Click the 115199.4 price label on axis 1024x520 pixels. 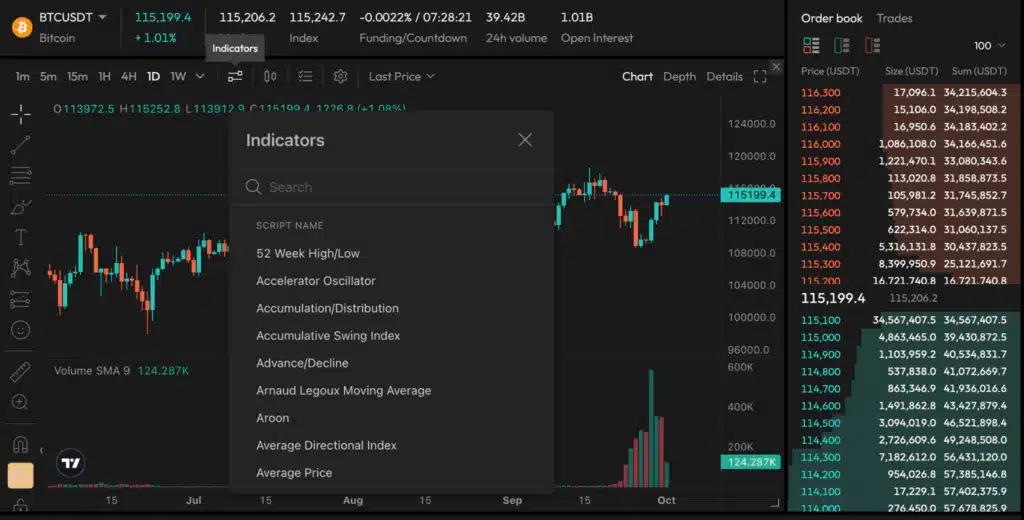tap(750, 195)
